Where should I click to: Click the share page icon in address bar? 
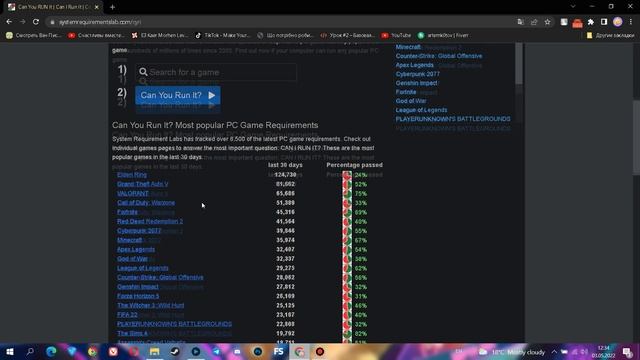(534, 22)
